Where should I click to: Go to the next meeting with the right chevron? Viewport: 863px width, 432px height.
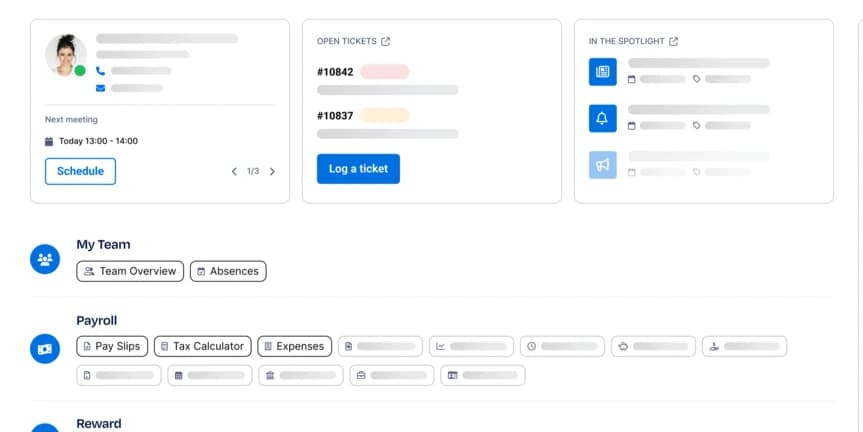(x=272, y=172)
